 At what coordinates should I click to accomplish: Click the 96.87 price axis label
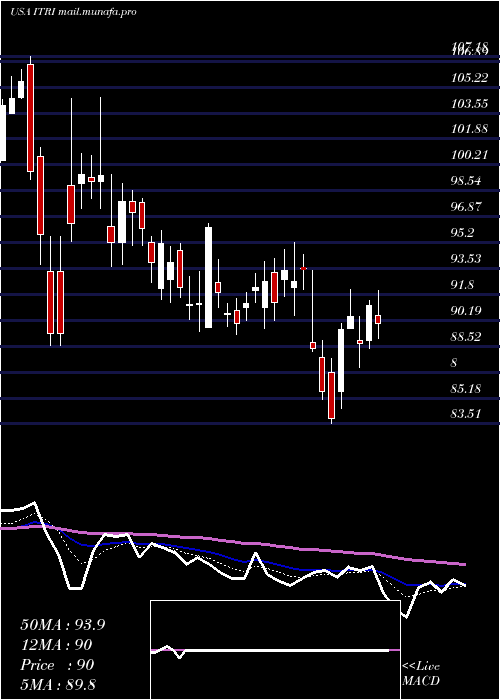point(467,207)
